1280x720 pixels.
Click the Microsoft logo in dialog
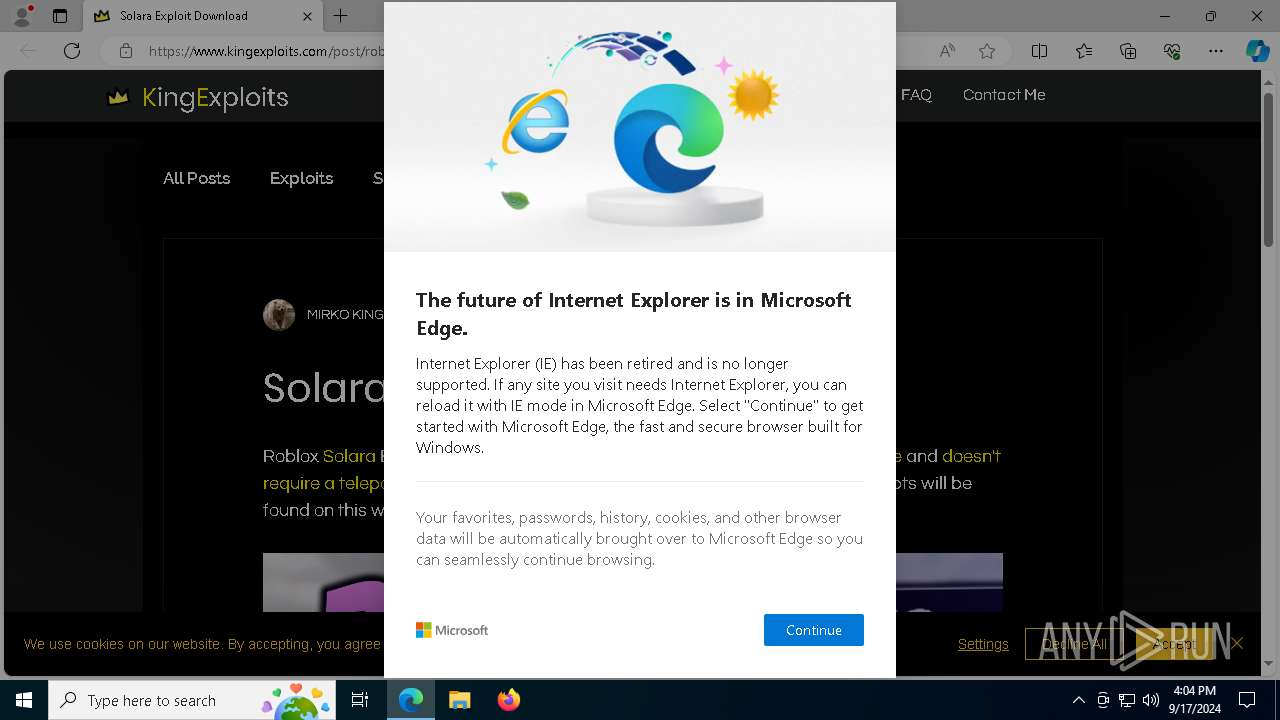(452, 630)
